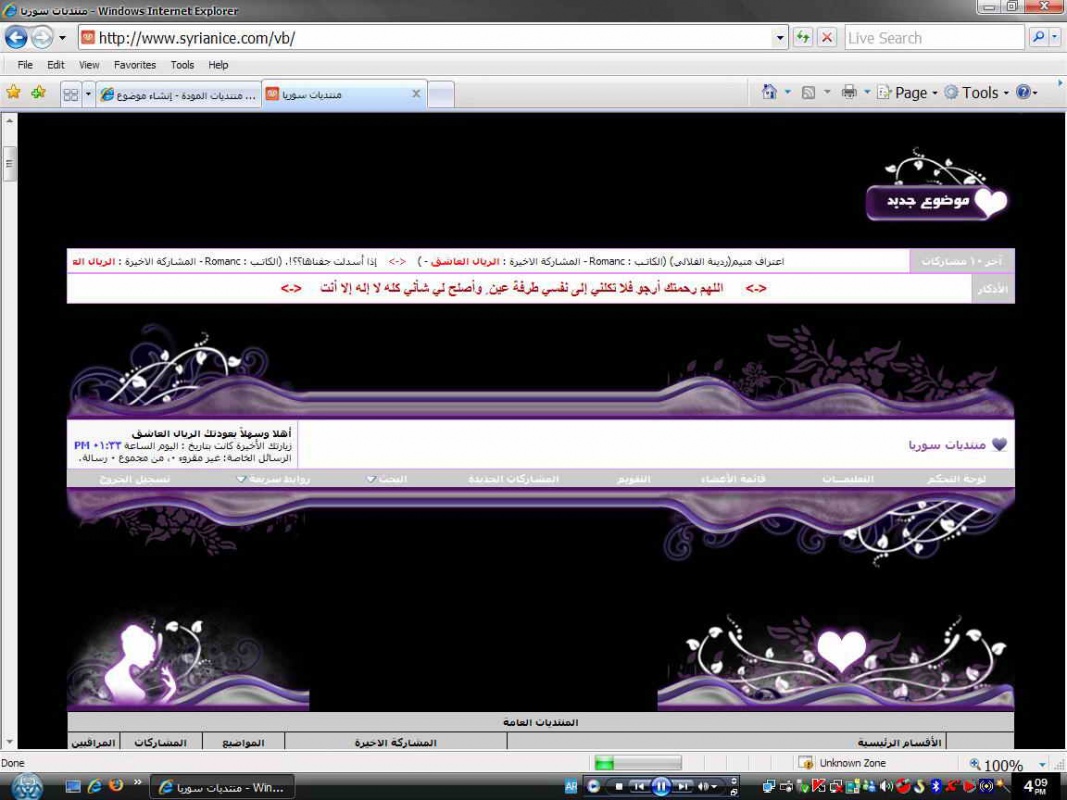The image size is (1067, 800).
Task: Click the Print icon in toolbar
Action: point(849,92)
